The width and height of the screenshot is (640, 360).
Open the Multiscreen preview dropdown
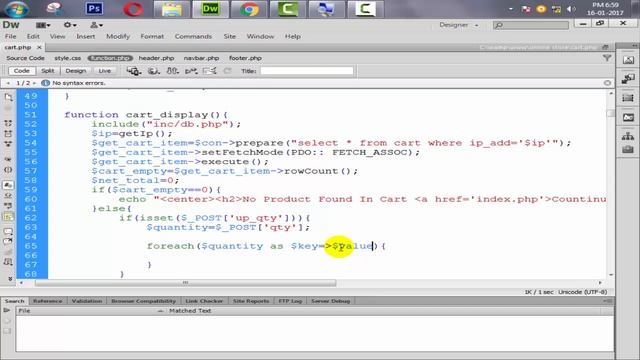point(133,71)
